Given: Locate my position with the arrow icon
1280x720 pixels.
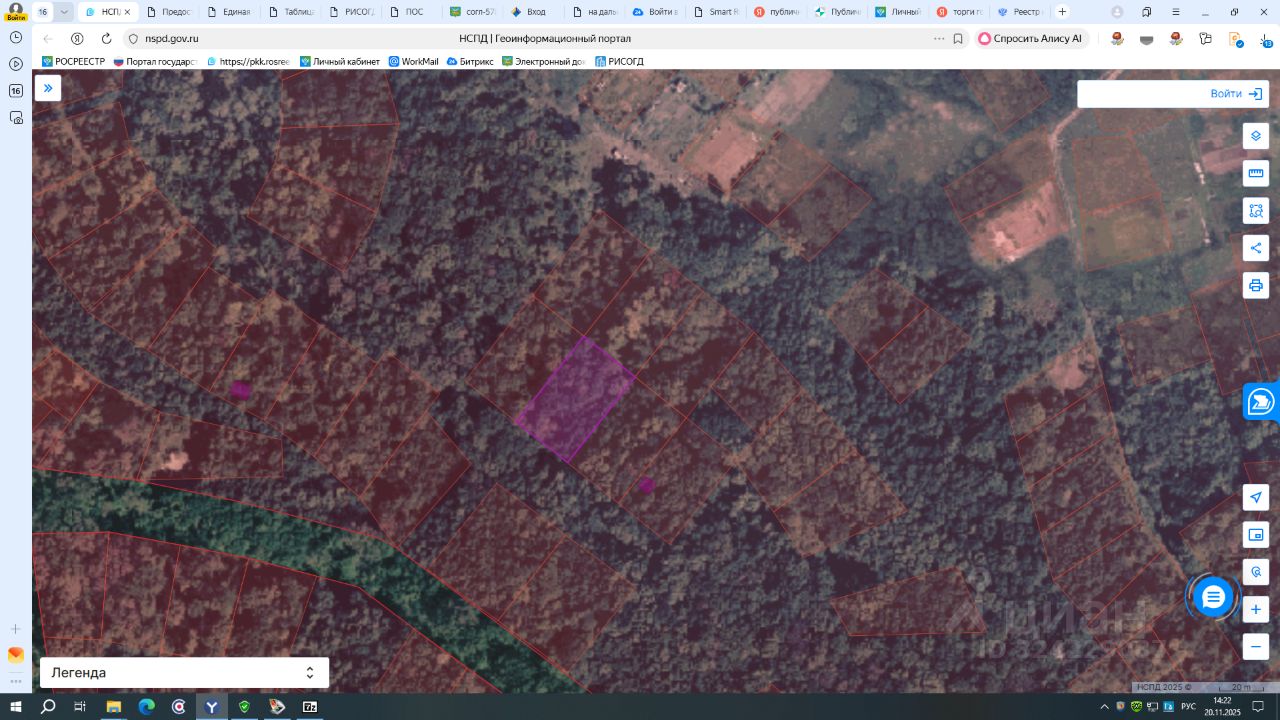Looking at the screenshot, I should (1256, 498).
